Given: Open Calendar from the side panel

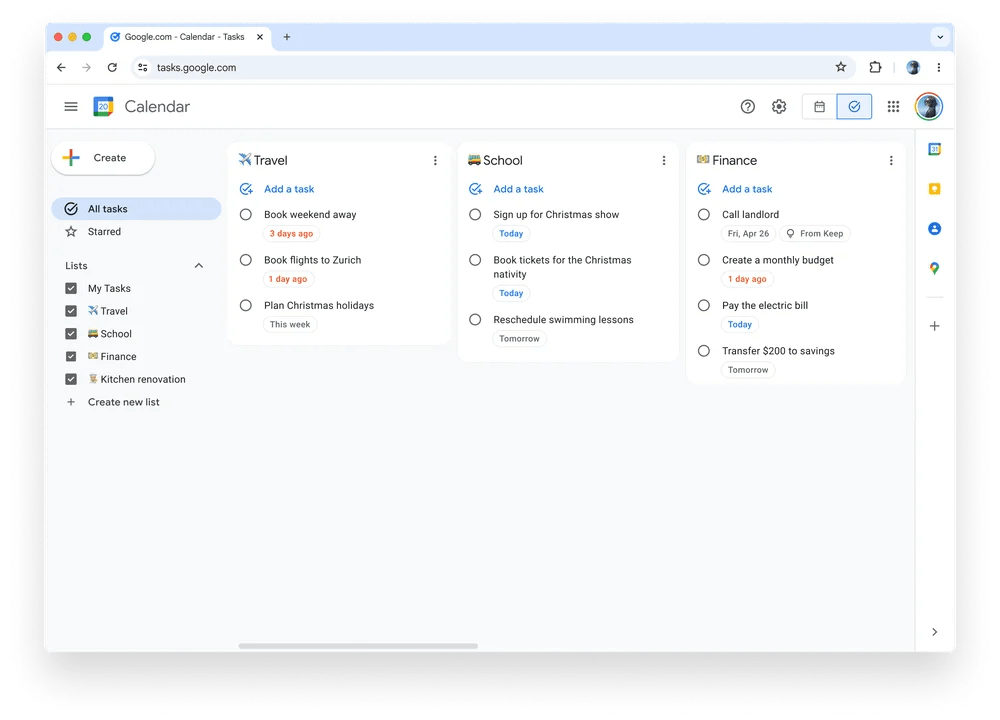Looking at the screenshot, I should pyautogui.click(x=934, y=148).
